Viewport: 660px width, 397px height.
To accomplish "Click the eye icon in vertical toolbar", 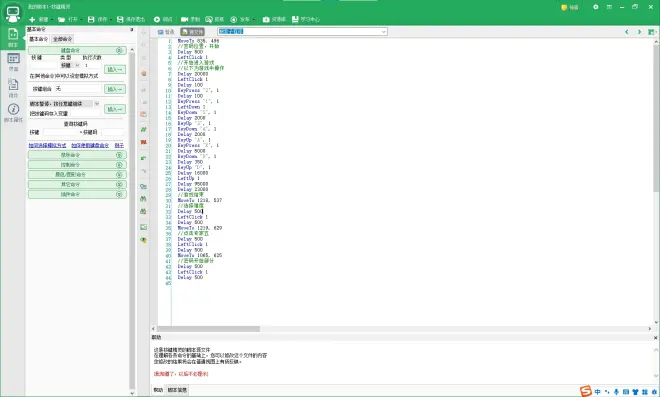I will 144,240.
